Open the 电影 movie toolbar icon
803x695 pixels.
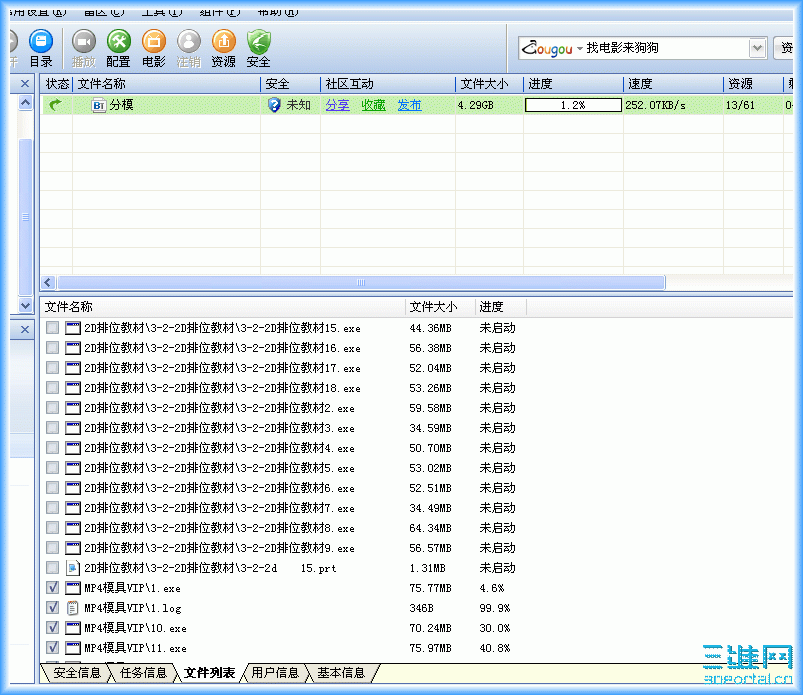click(154, 49)
